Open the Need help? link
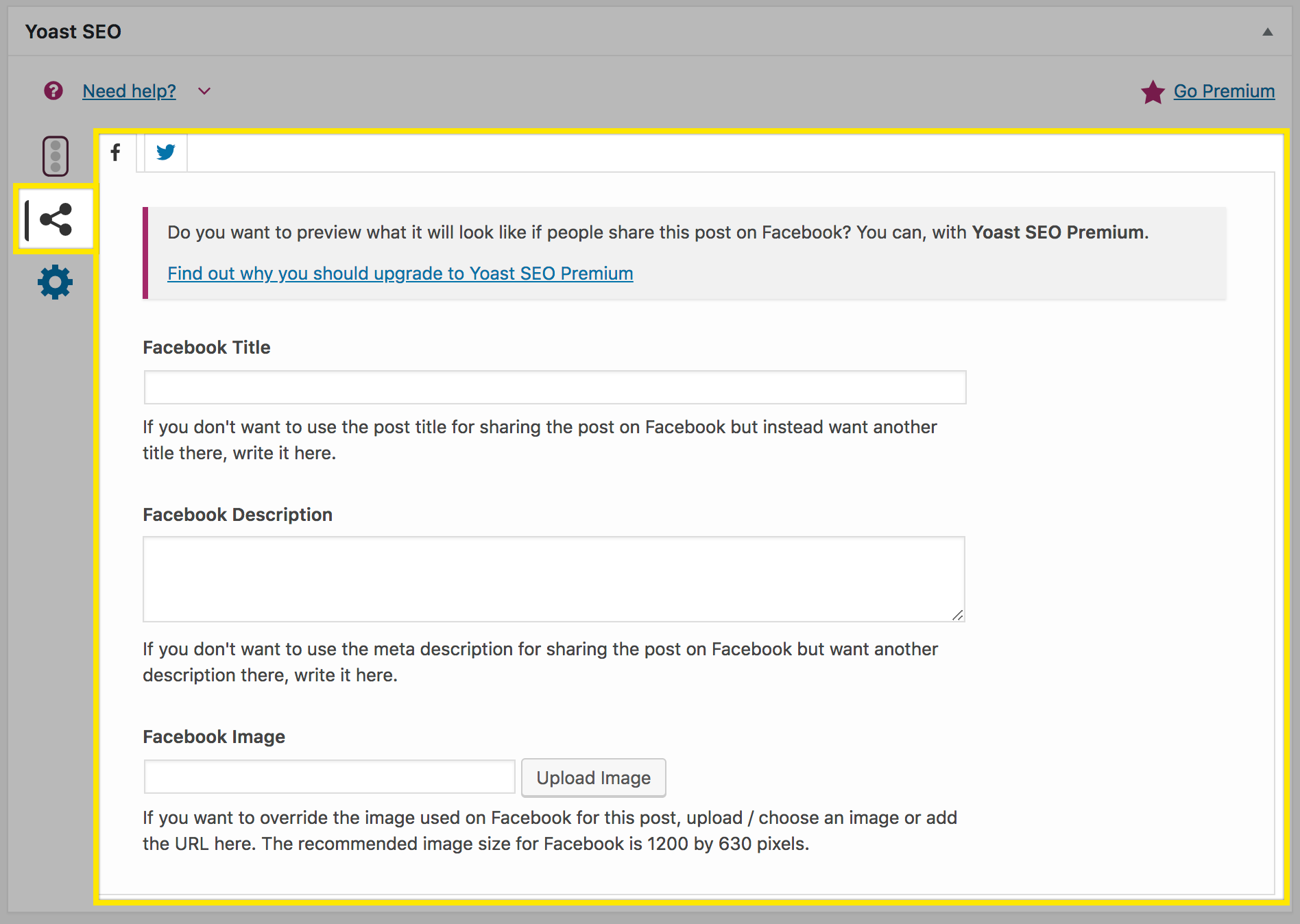The height and width of the screenshot is (924, 1300). coord(129,91)
